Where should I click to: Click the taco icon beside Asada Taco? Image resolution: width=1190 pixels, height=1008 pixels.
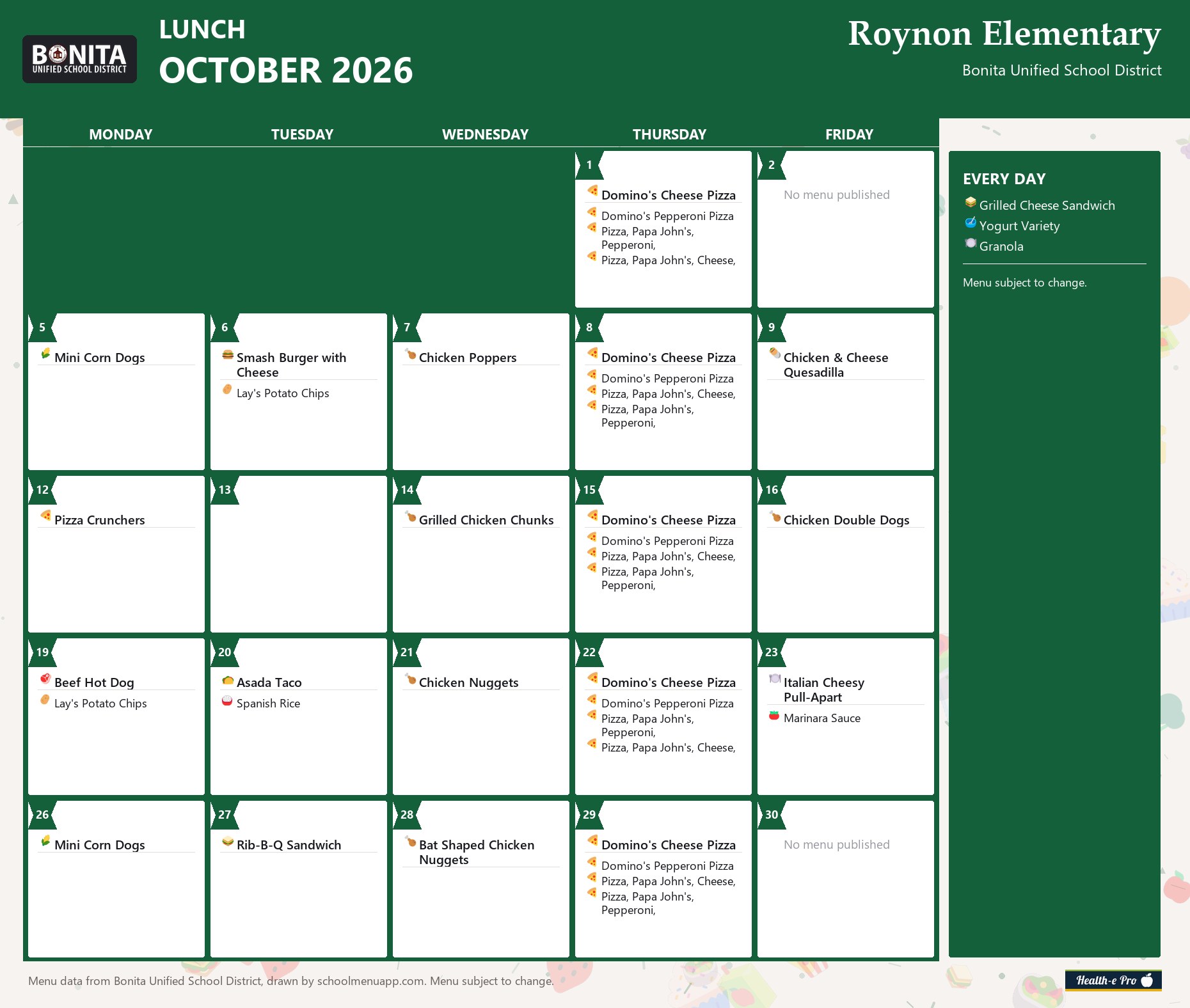click(x=228, y=680)
